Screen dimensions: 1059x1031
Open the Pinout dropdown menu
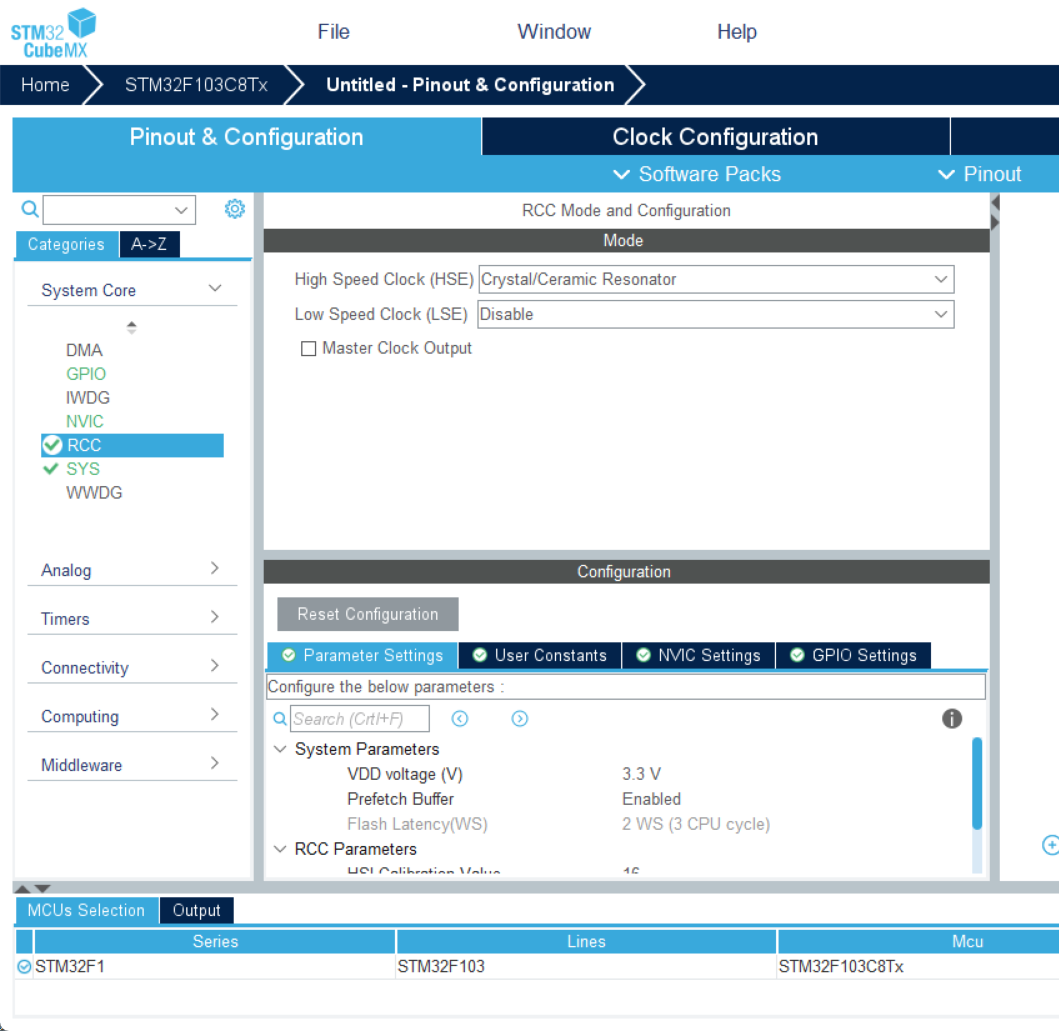pyautogui.click(x=979, y=174)
